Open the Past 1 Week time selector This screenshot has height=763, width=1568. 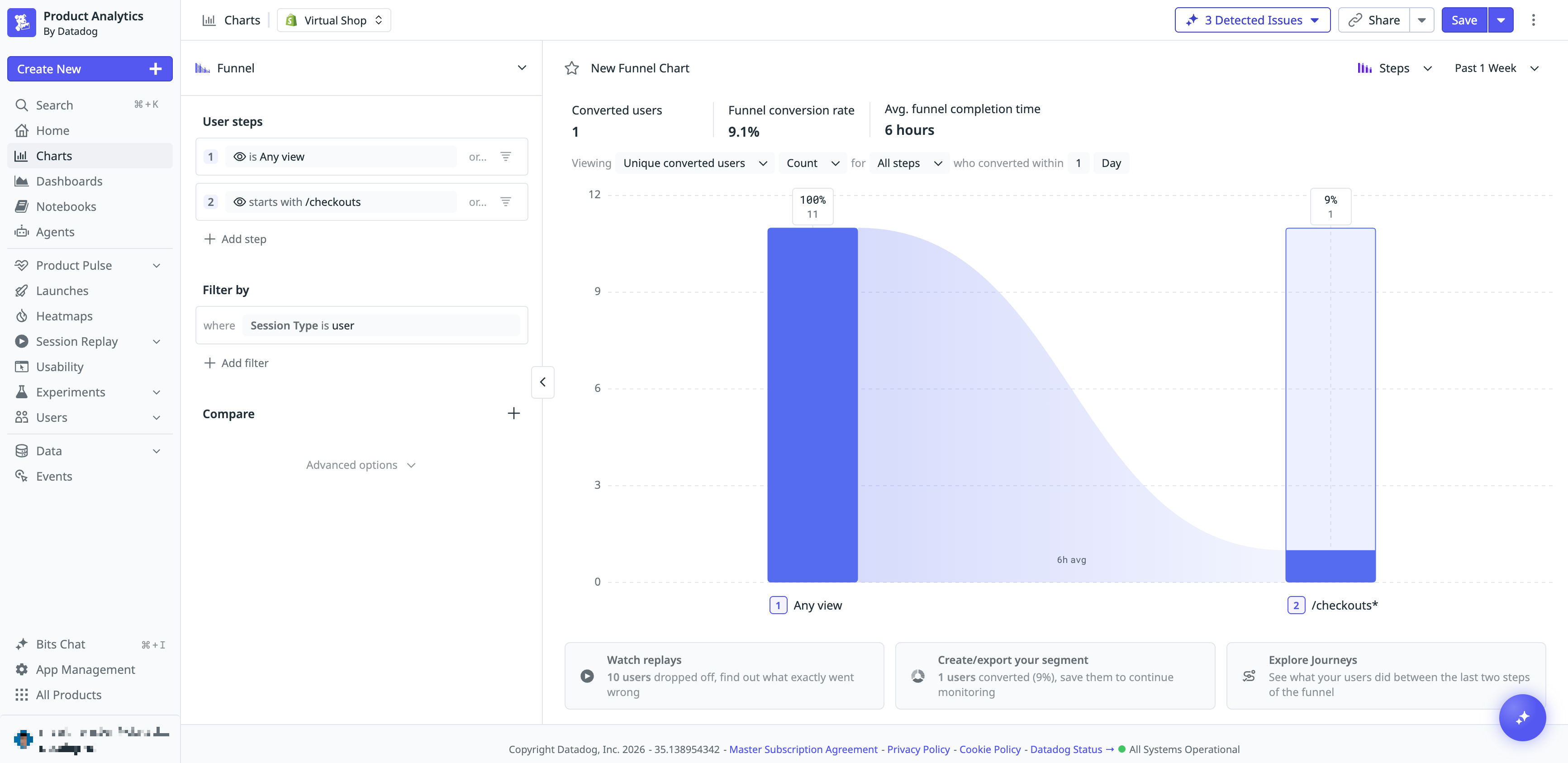(1497, 68)
